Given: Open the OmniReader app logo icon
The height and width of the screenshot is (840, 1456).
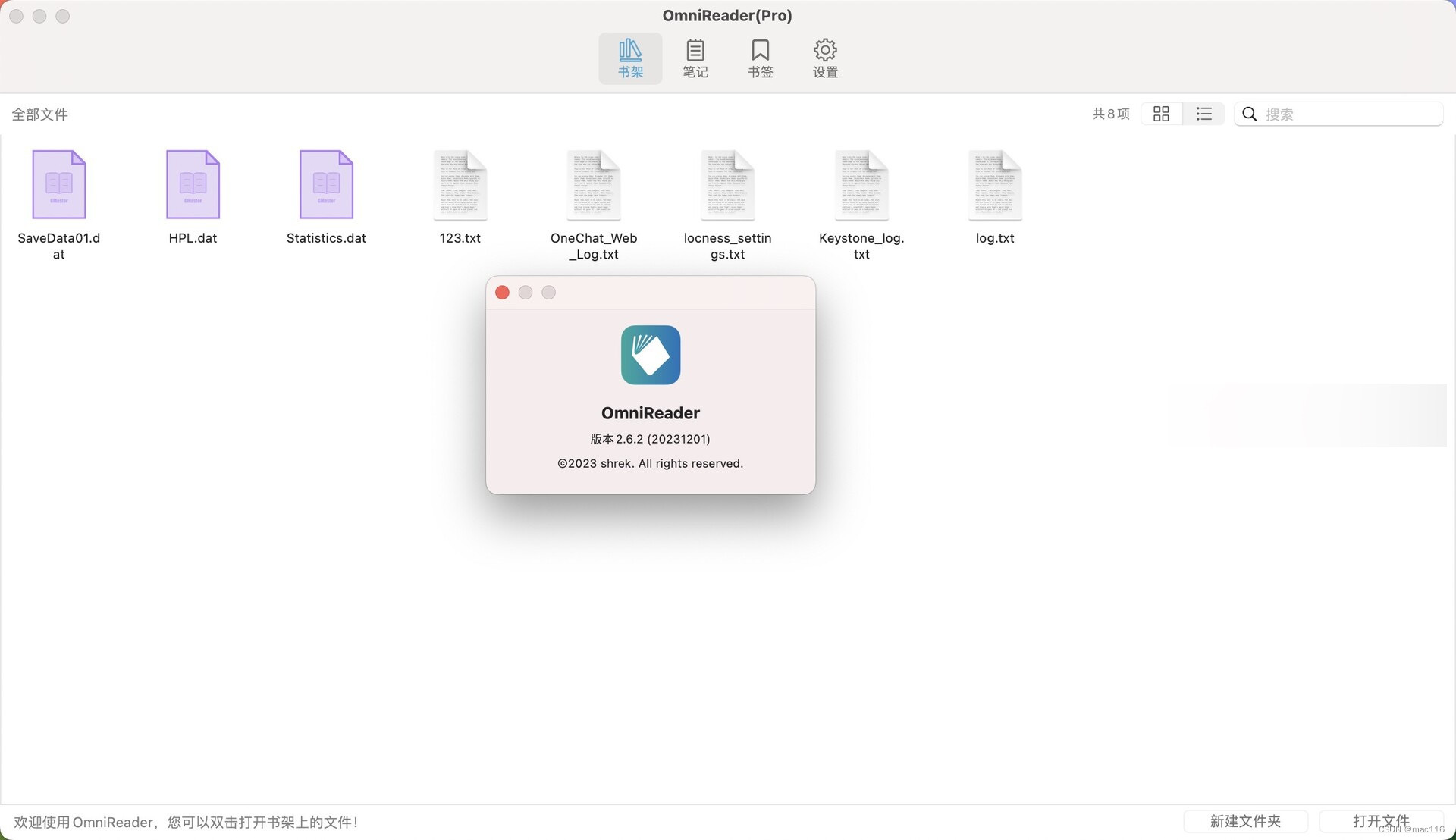Looking at the screenshot, I should click(650, 354).
